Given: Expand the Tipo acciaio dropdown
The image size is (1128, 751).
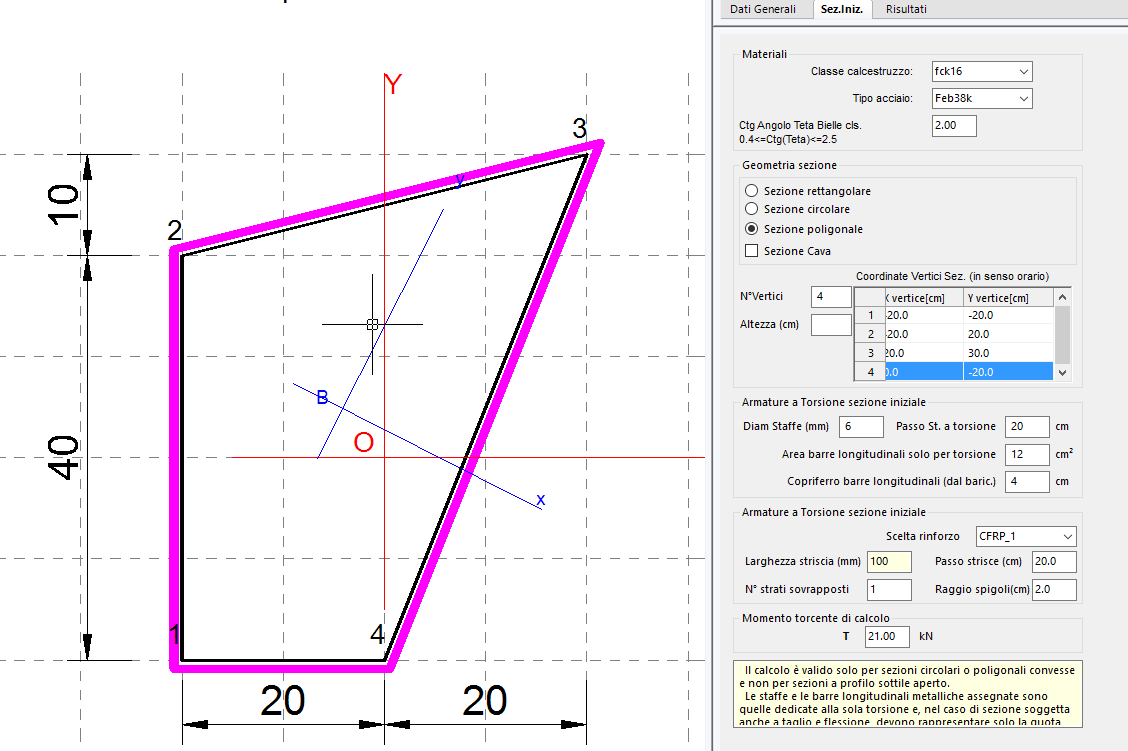Looking at the screenshot, I should tap(982, 99).
